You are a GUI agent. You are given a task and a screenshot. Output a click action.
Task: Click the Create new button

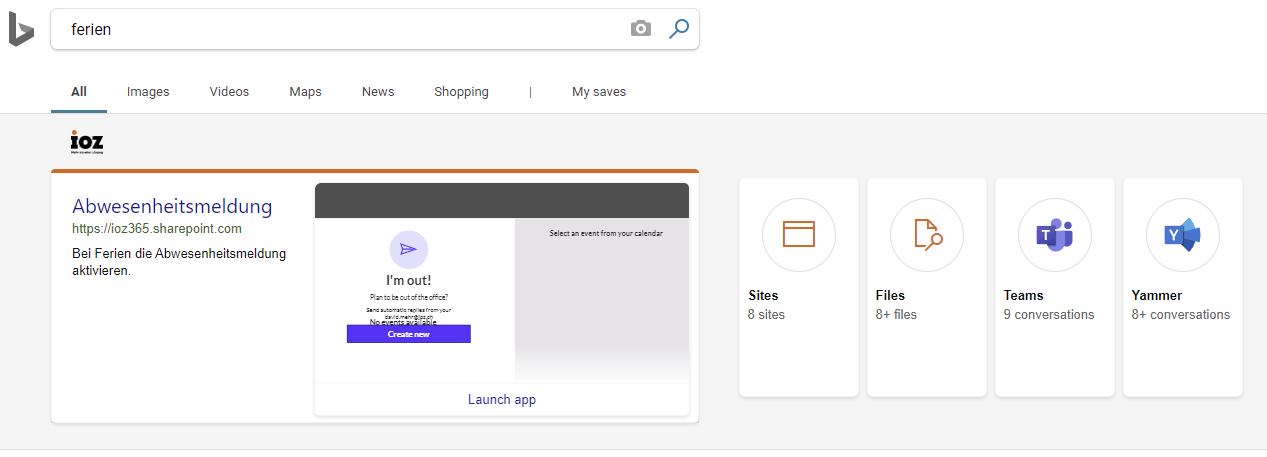(x=408, y=334)
